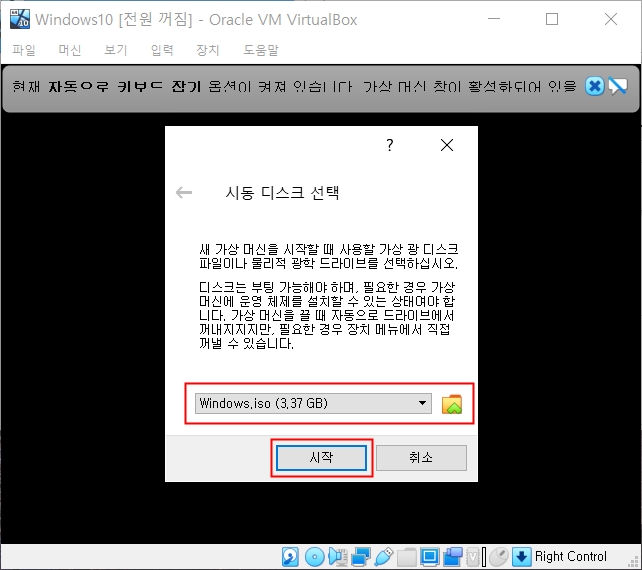Click the window resize grip in status bar
The height and width of the screenshot is (570, 642).
pos(633,561)
